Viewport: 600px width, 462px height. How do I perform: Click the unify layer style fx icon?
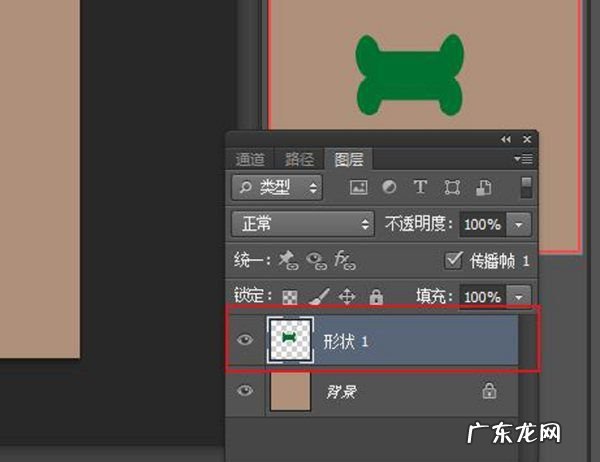click(x=345, y=260)
